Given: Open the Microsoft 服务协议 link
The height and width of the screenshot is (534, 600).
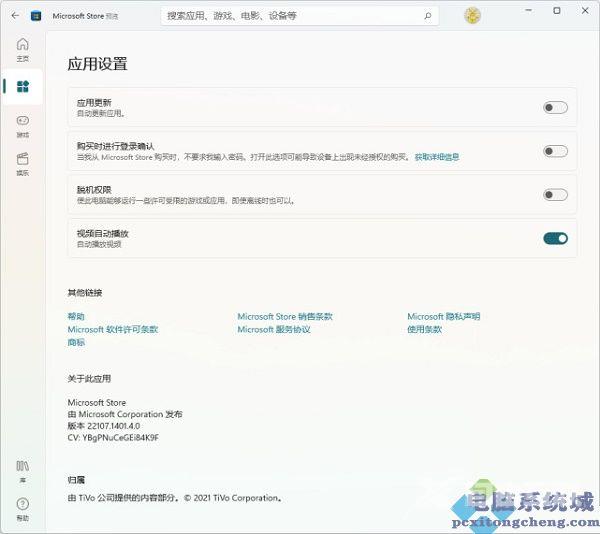Looking at the screenshot, I should point(274,329).
